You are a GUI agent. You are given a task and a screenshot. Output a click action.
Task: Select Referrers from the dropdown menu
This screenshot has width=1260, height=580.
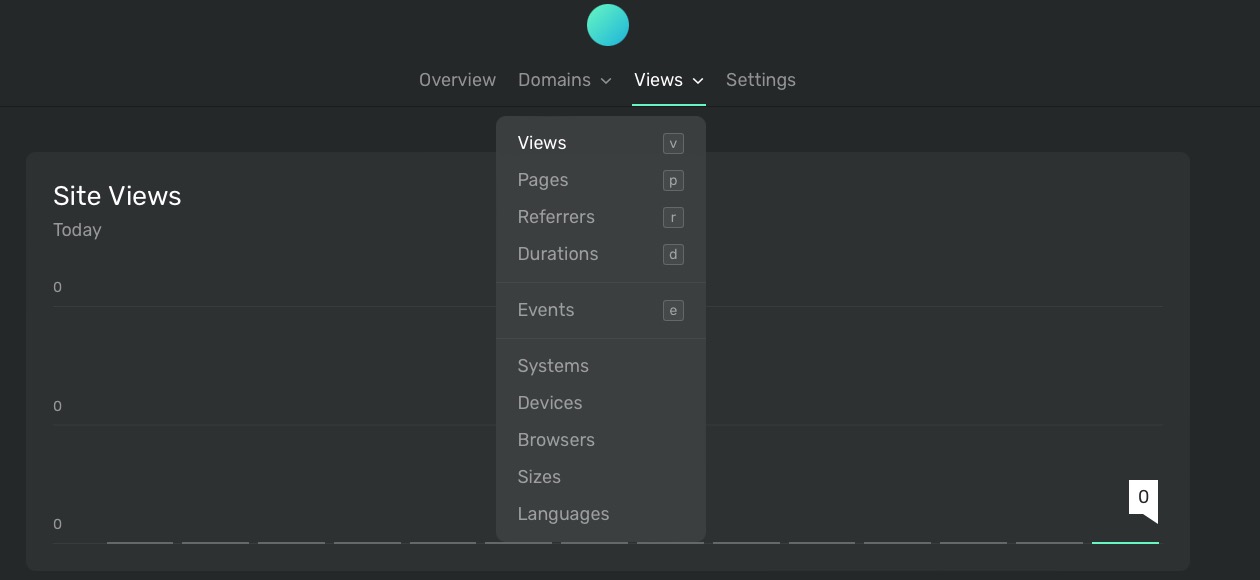556,217
